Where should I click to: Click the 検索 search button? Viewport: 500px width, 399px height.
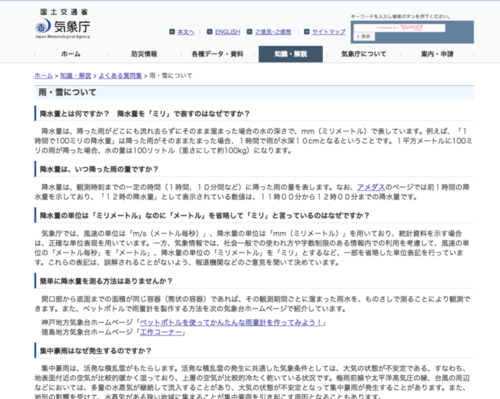coord(364,36)
